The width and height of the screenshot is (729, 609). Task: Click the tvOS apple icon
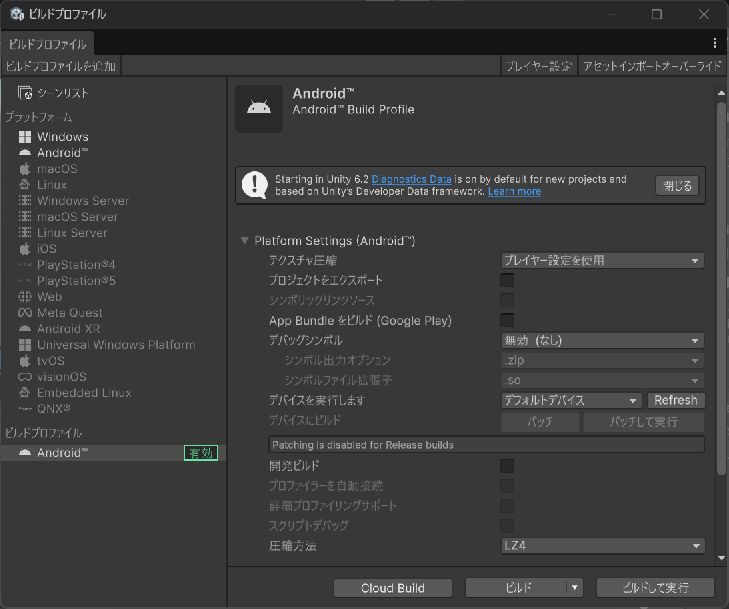pos(25,361)
